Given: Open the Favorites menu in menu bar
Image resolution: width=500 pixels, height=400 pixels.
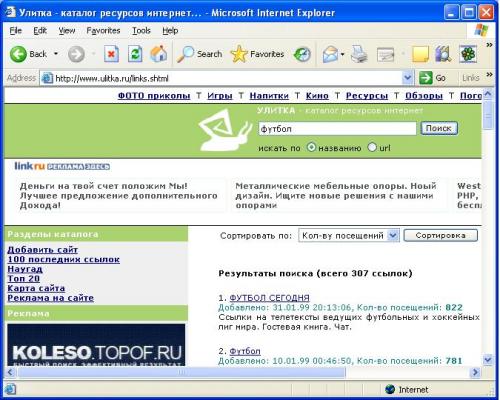Looking at the screenshot, I should 103,31.
